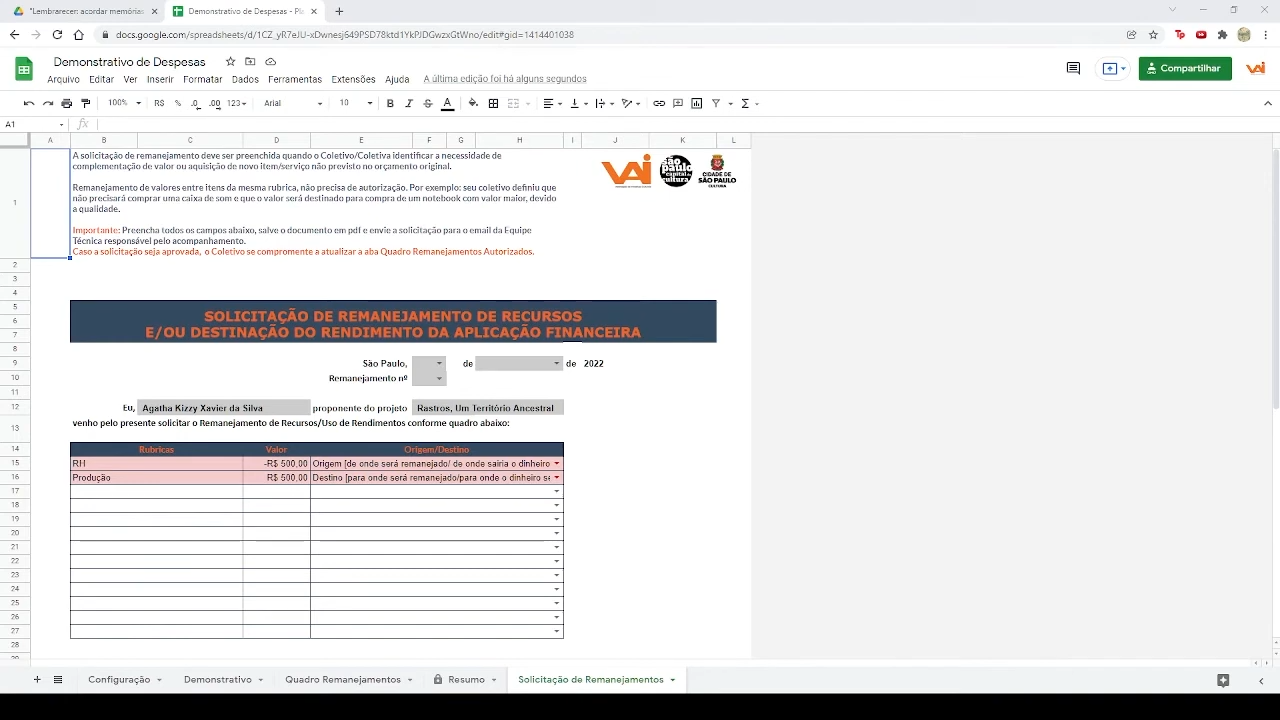Open 'A última edição foi há alguns segundos' link

[x=504, y=79]
